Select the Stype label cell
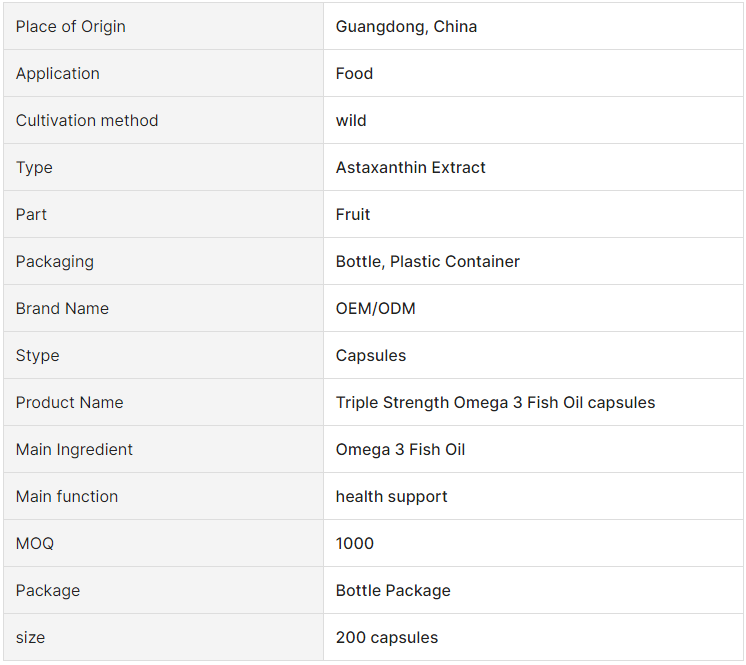 [163, 355]
